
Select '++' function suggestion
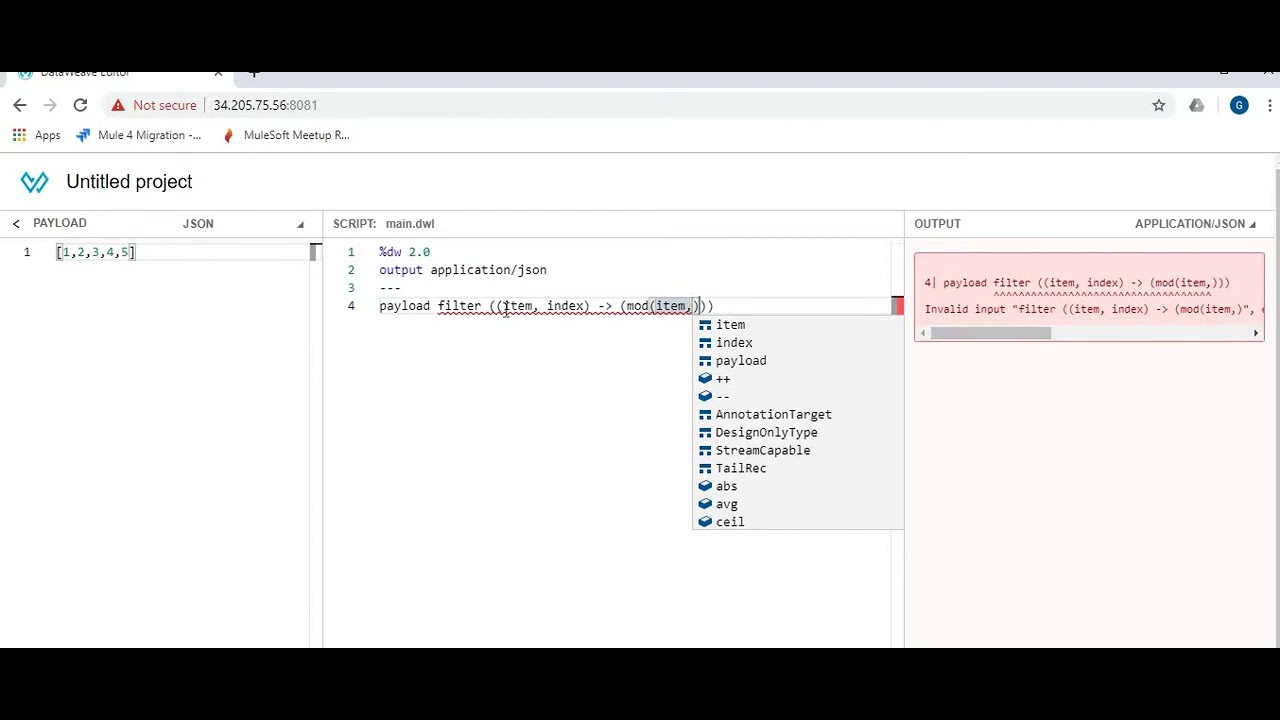click(797, 379)
